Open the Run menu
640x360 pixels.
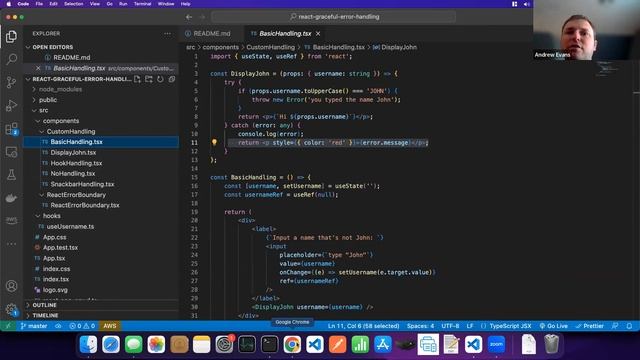[123, 4]
